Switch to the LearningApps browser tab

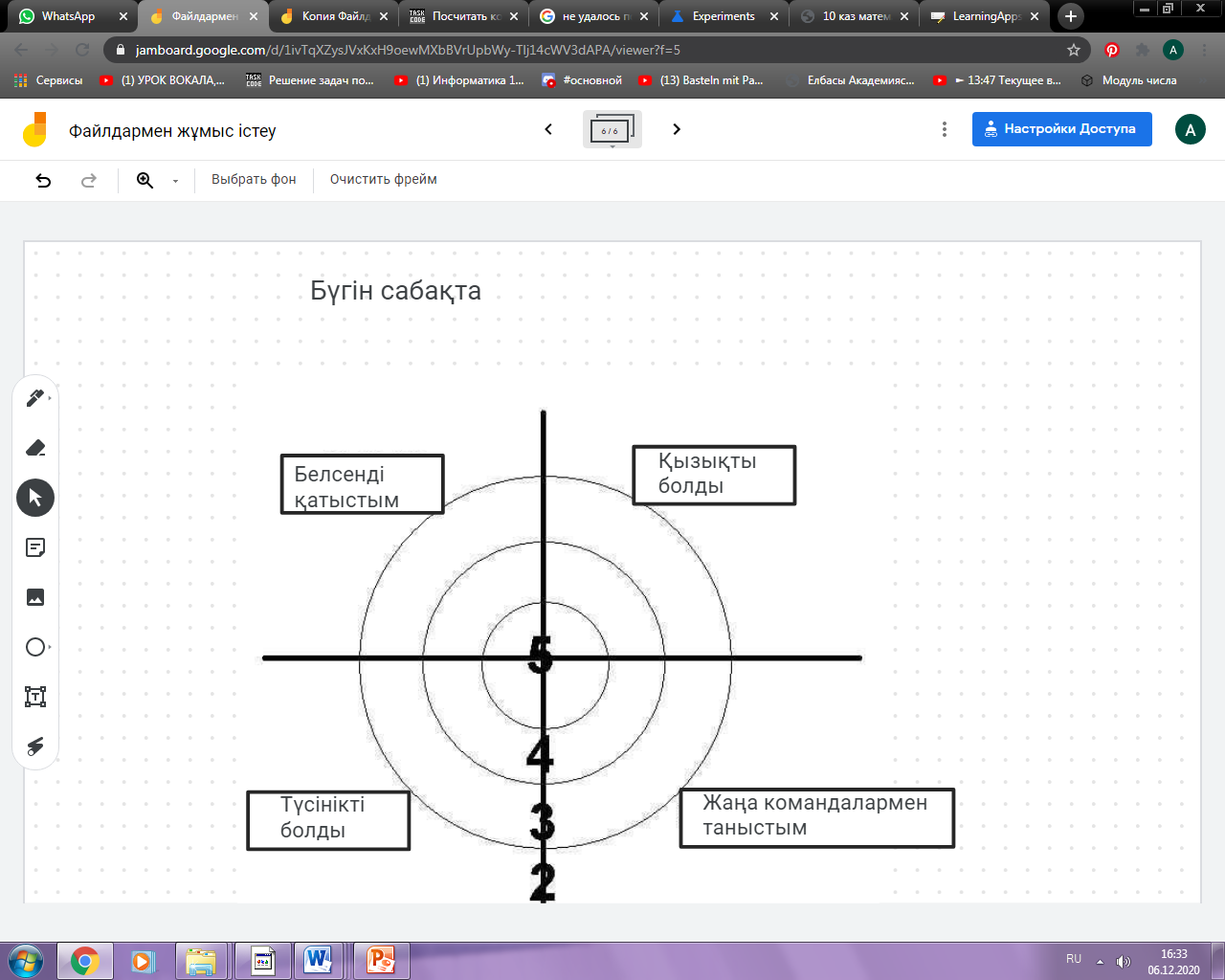[x=986, y=16]
